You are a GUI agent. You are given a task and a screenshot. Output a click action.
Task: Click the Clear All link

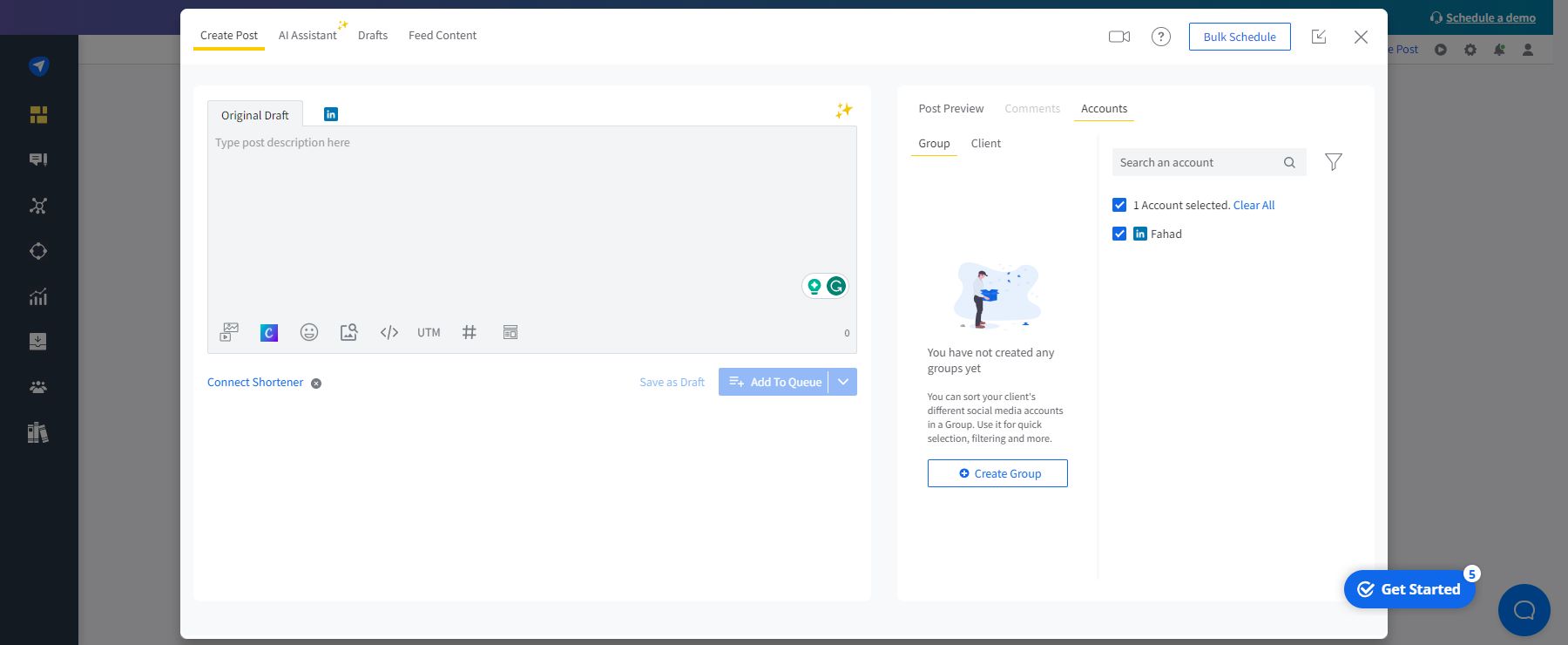1254,205
